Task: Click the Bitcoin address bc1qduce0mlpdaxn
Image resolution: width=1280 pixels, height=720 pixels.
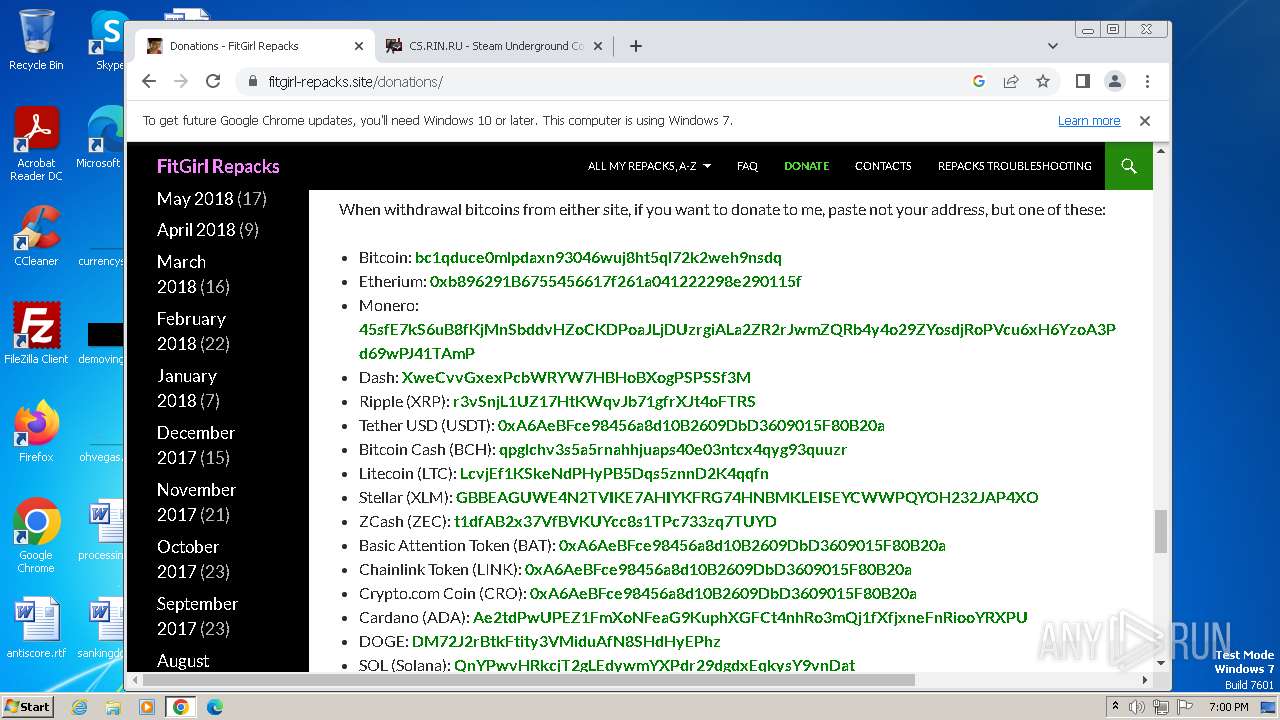Action: click(x=598, y=257)
